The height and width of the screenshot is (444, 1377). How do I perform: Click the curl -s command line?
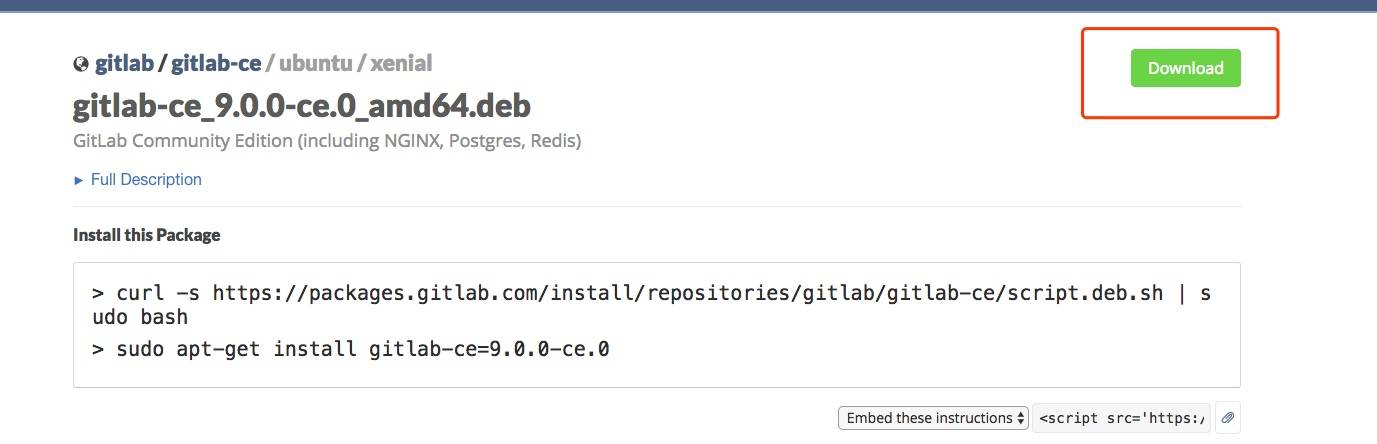(650, 294)
